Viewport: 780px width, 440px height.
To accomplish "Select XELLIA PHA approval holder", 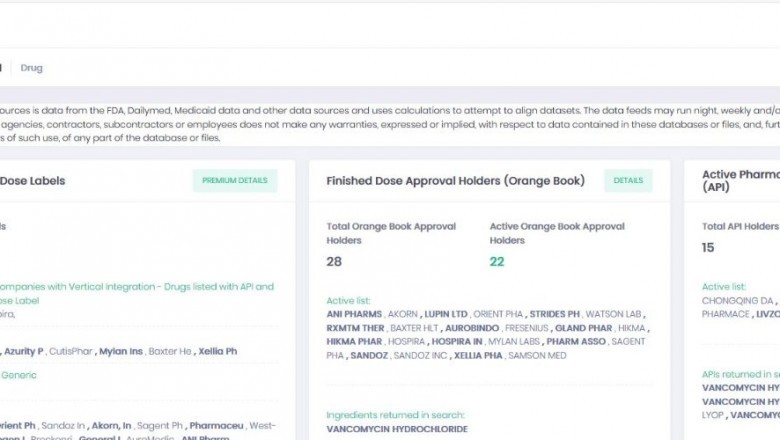I will [x=477, y=356].
